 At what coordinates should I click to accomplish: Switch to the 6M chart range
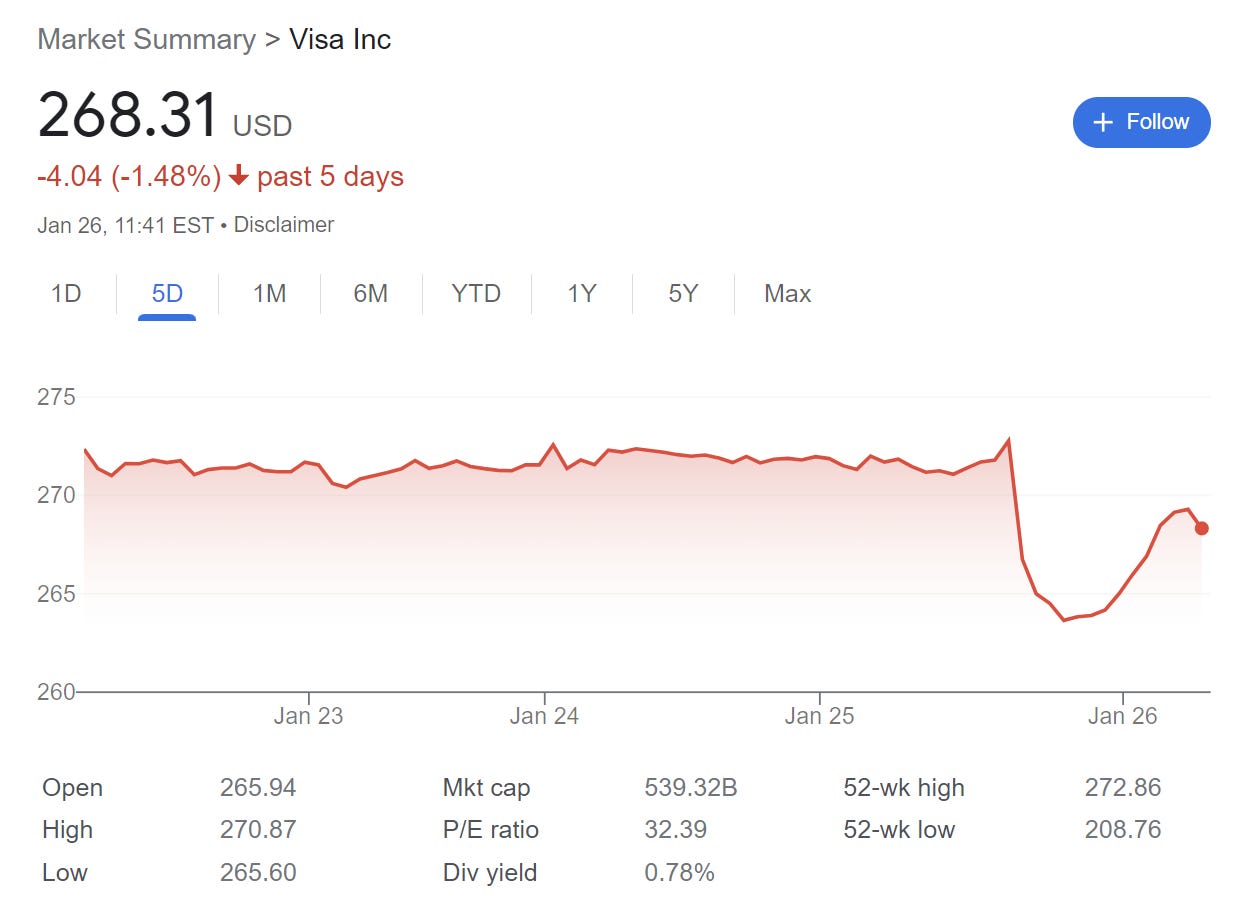(x=370, y=294)
